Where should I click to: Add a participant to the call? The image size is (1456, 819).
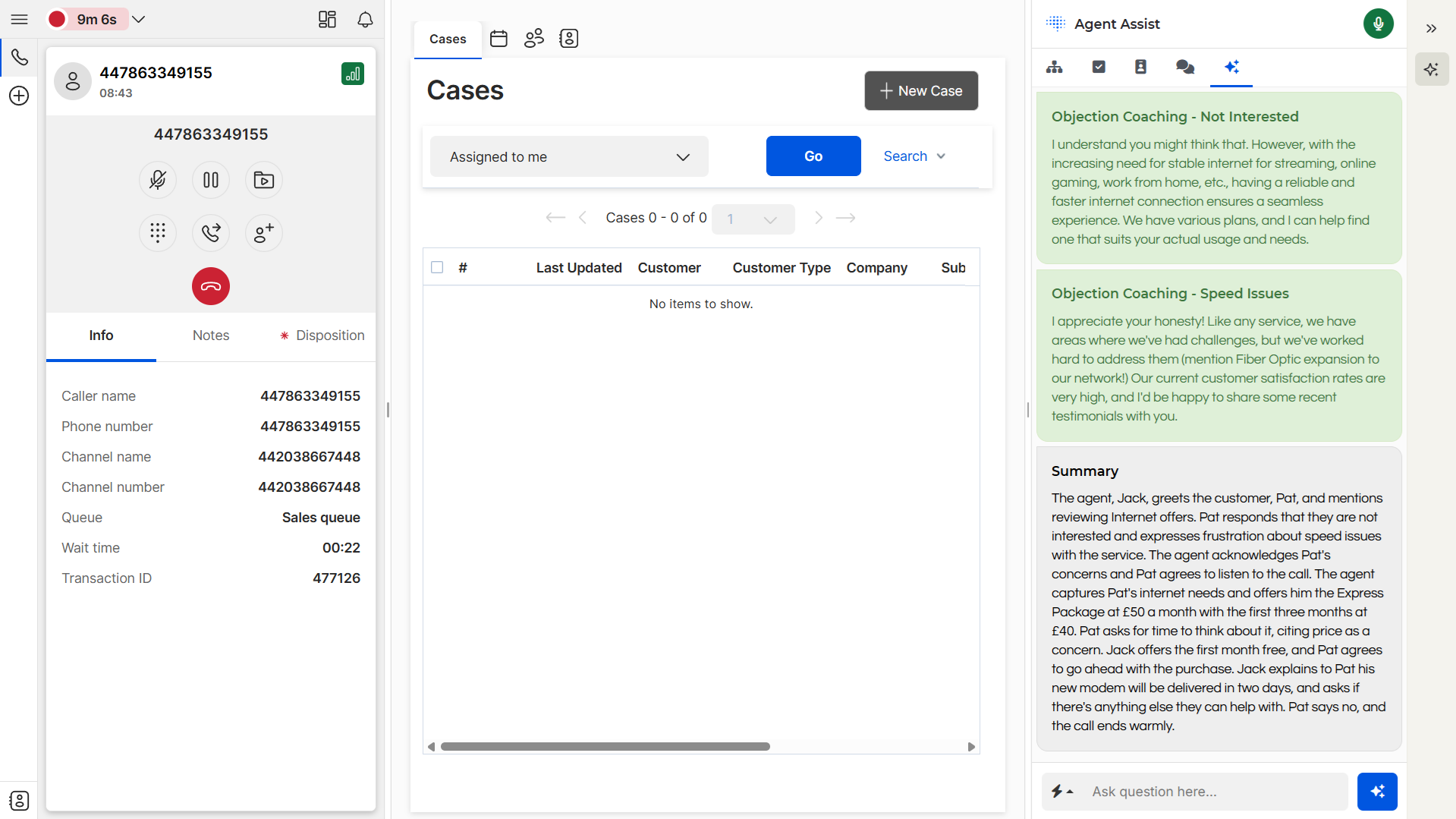[264, 232]
